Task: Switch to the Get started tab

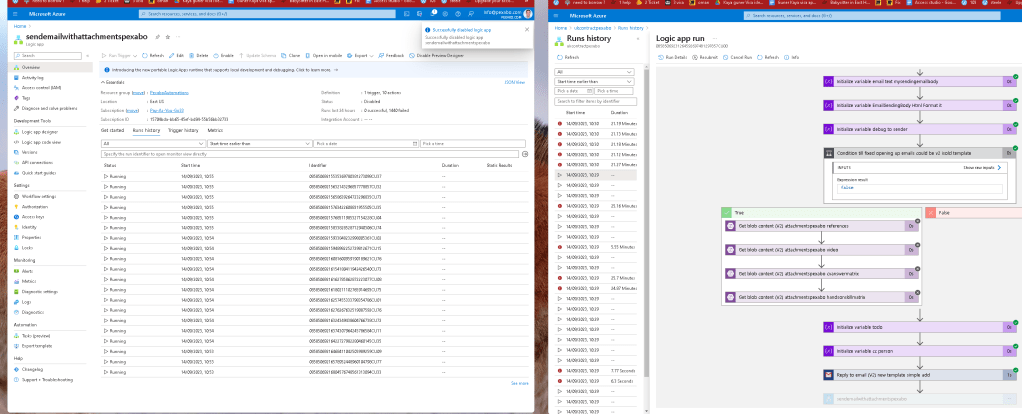Action: 112,130
